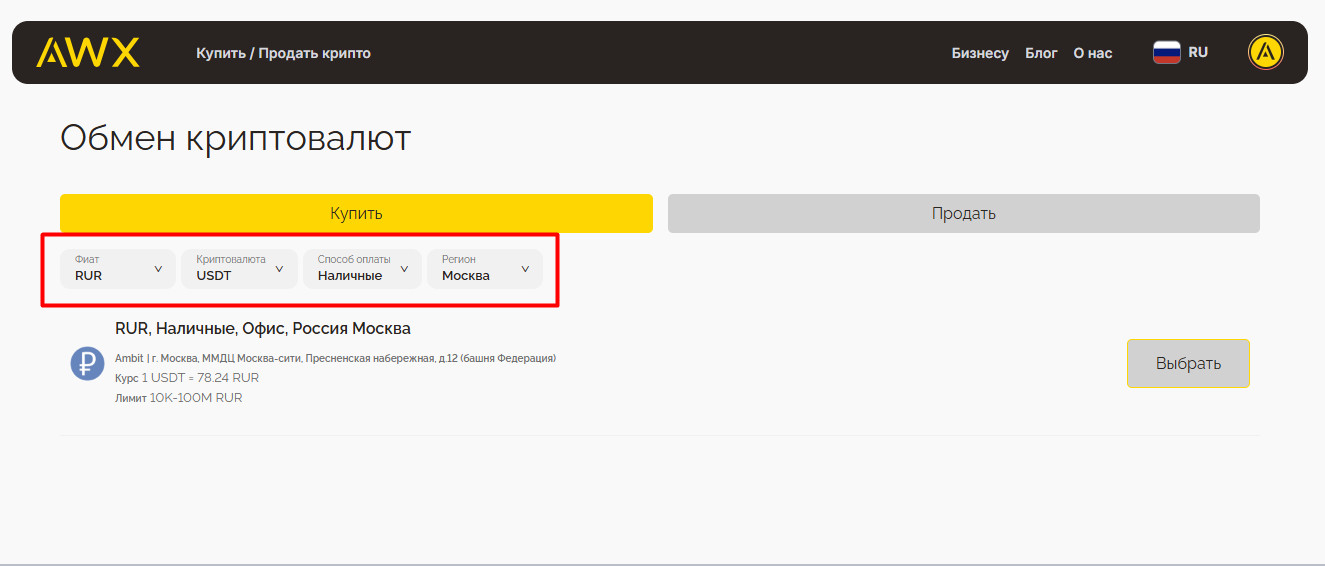The height and width of the screenshot is (566, 1325).
Task: Open the Фиат dropdown showing RUR
Action: 117,269
